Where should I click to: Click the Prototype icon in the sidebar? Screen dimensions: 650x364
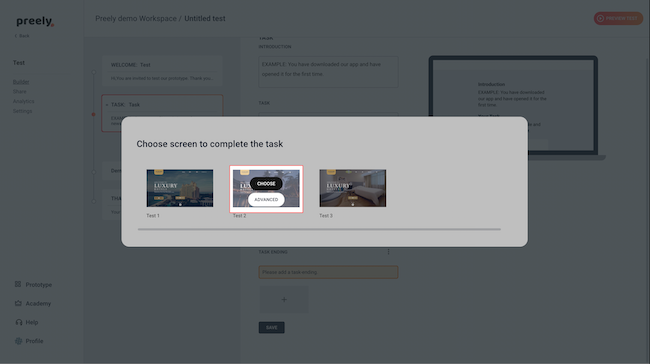[18, 284]
